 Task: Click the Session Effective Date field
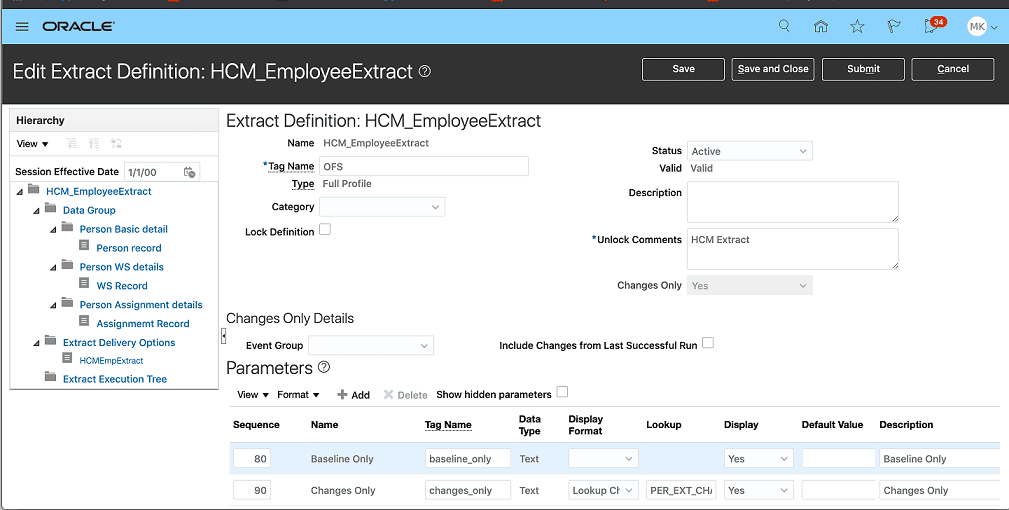coord(152,172)
